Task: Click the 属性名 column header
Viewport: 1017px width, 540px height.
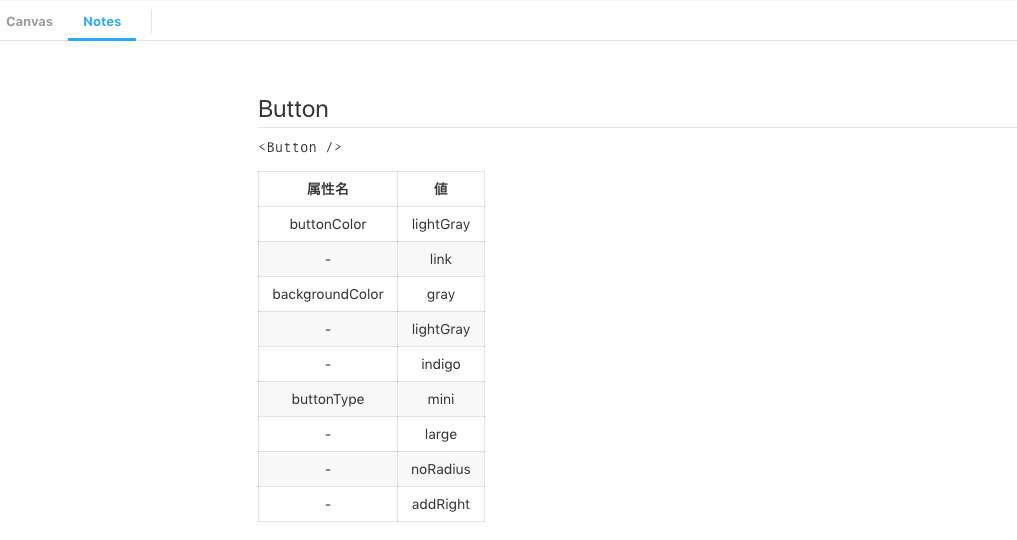Action: [x=328, y=189]
